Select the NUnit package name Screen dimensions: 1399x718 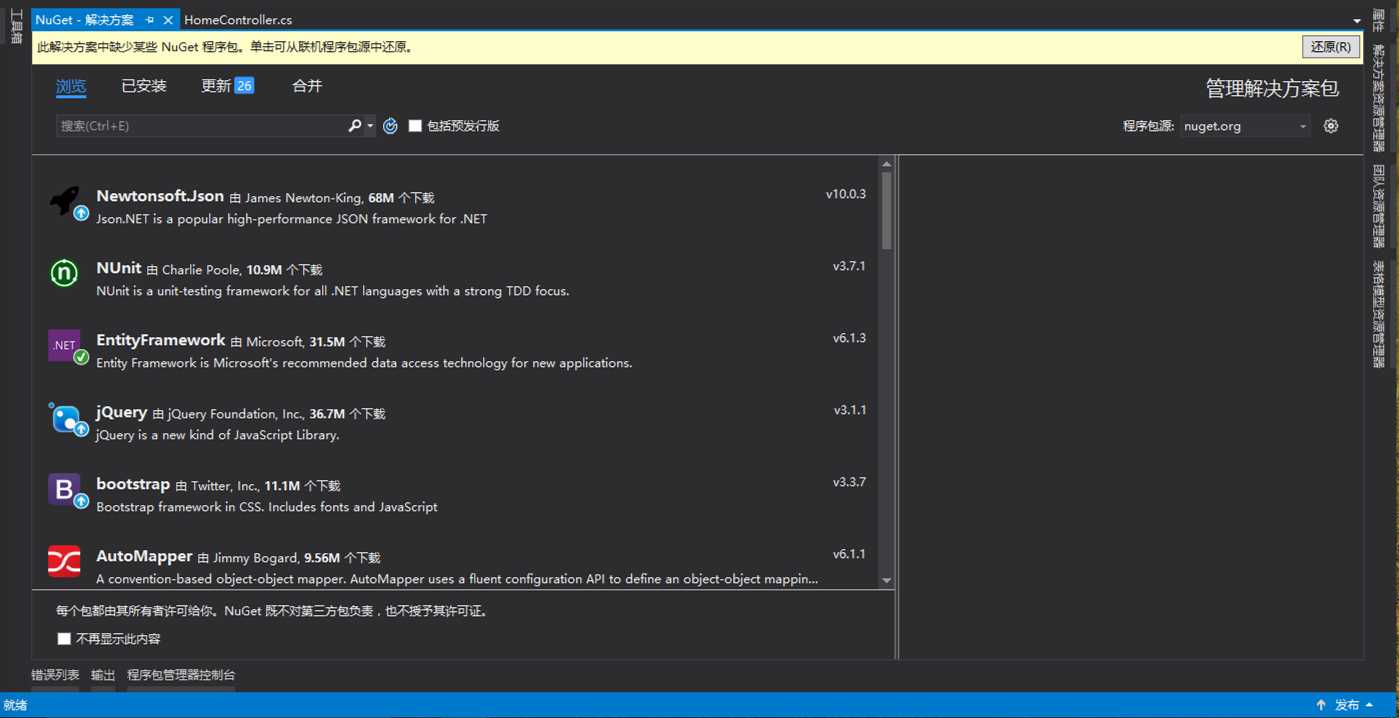coord(119,268)
